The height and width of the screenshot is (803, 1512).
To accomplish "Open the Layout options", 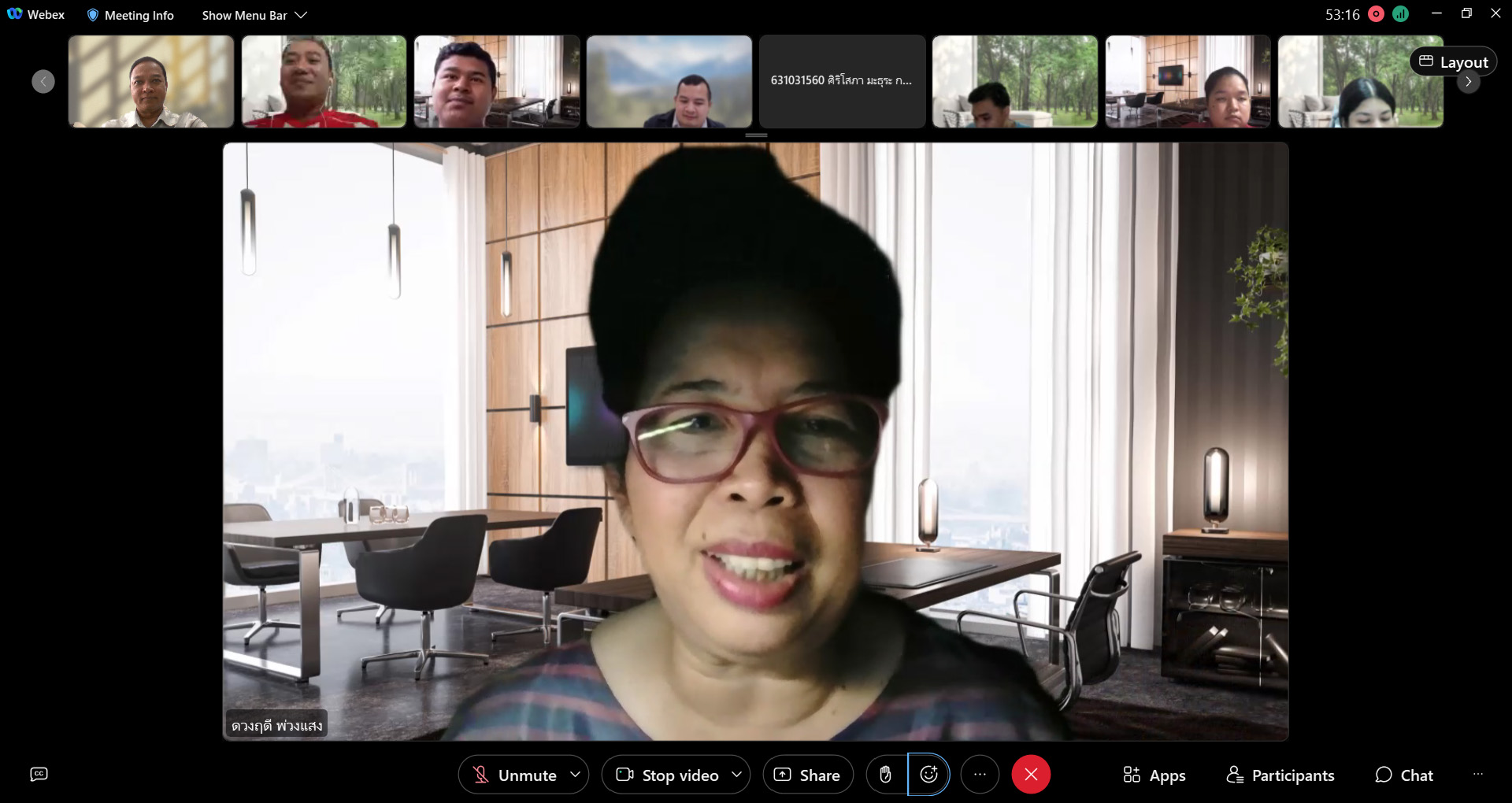I will pos(1453,61).
